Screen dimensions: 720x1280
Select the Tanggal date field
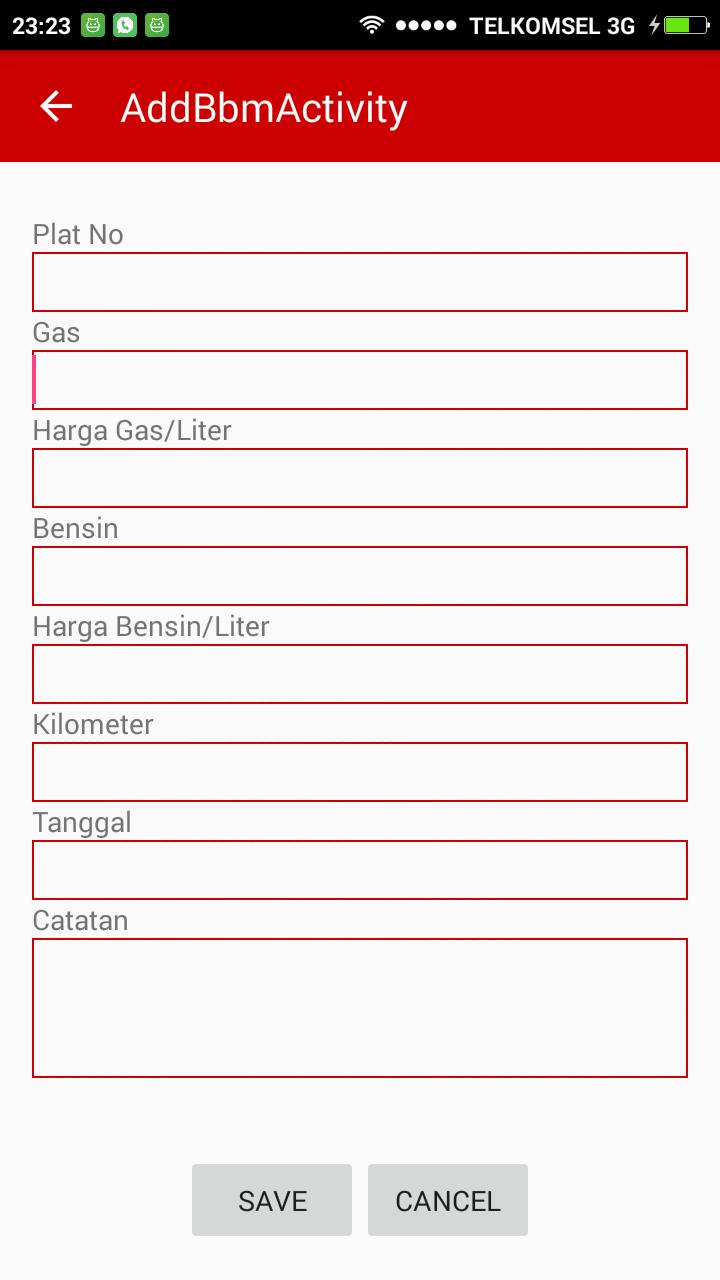tap(360, 870)
